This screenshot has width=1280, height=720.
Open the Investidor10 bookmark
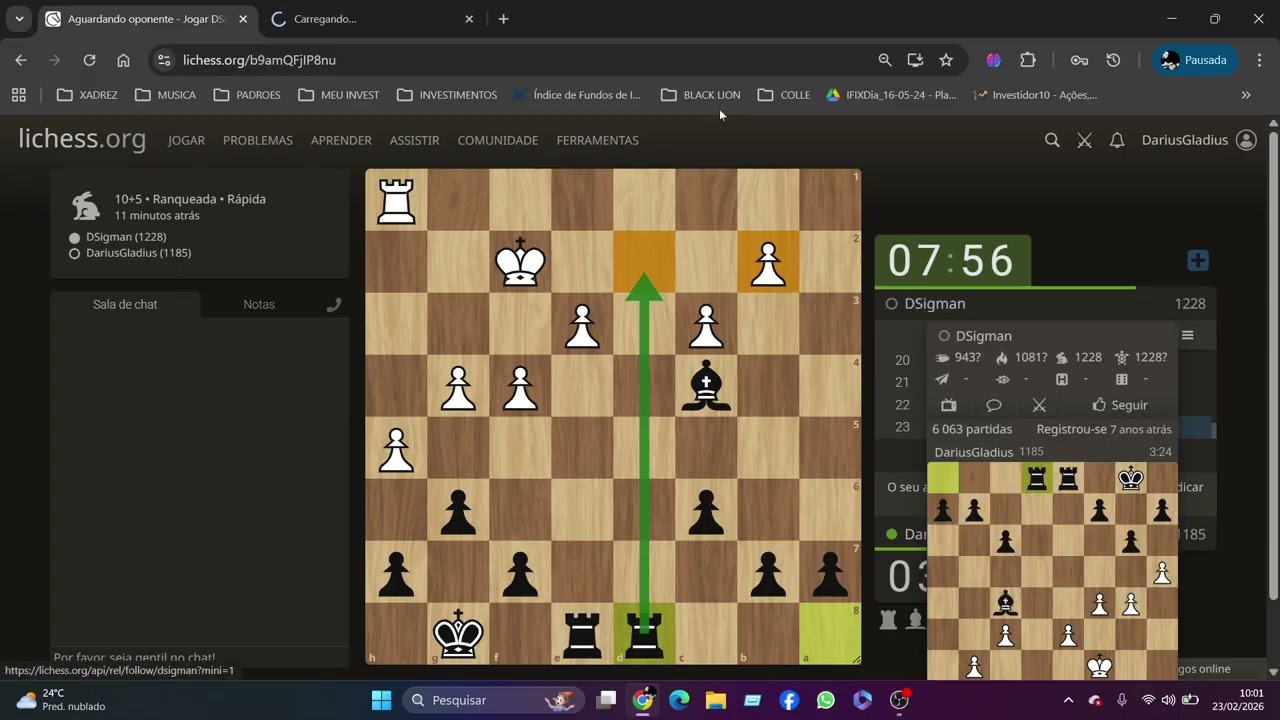point(1036,95)
